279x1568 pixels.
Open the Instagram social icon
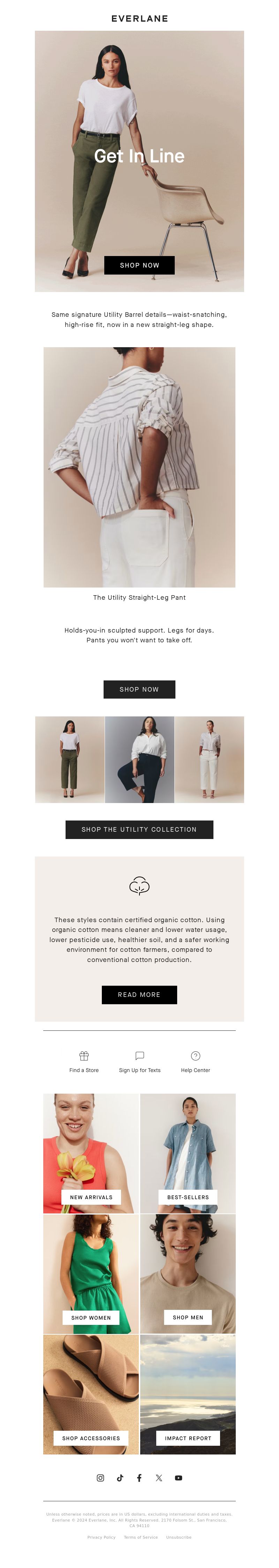click(x=100, y=1477)
